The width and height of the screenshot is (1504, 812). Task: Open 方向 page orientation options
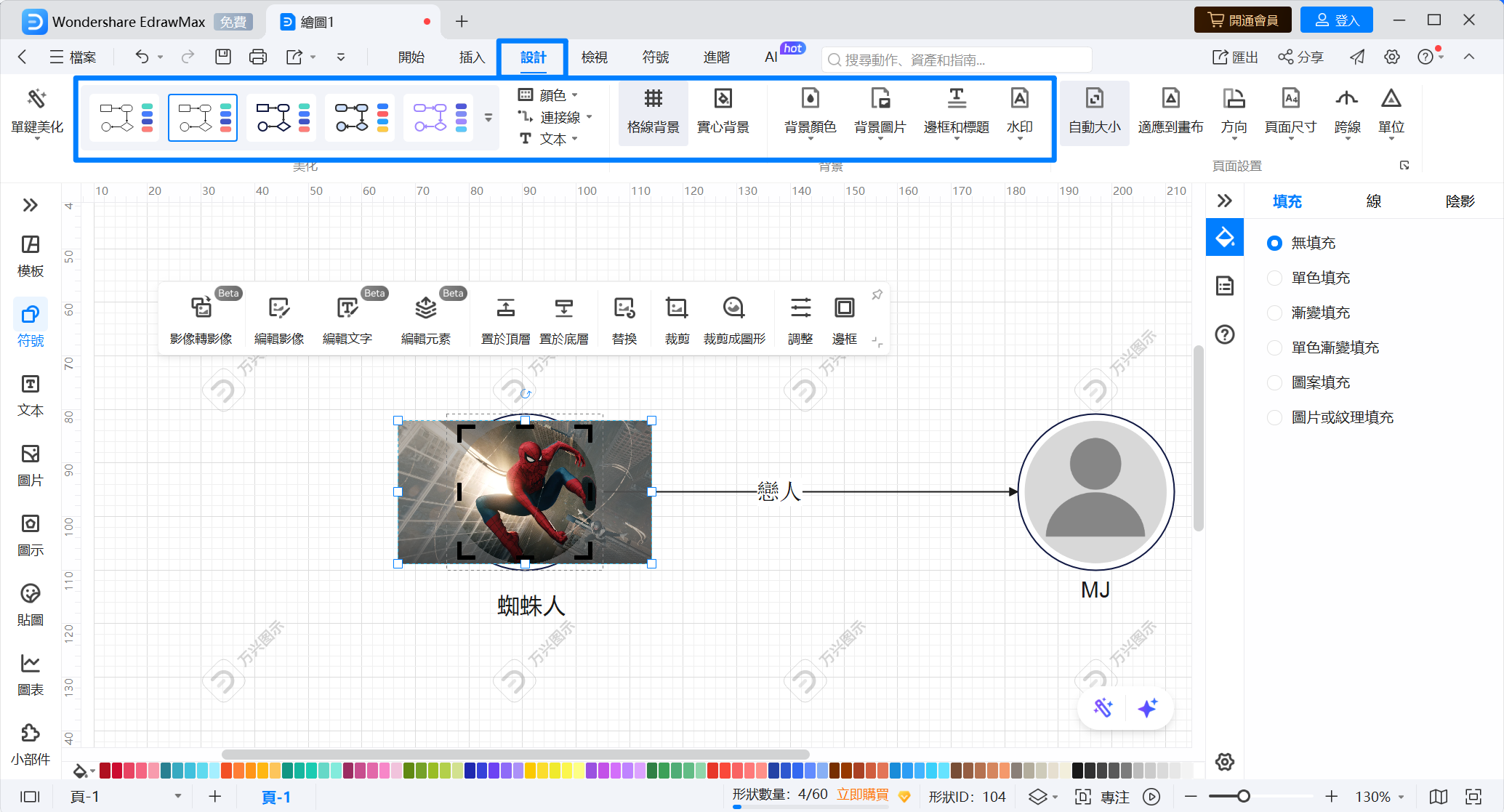coord(1234,112)
